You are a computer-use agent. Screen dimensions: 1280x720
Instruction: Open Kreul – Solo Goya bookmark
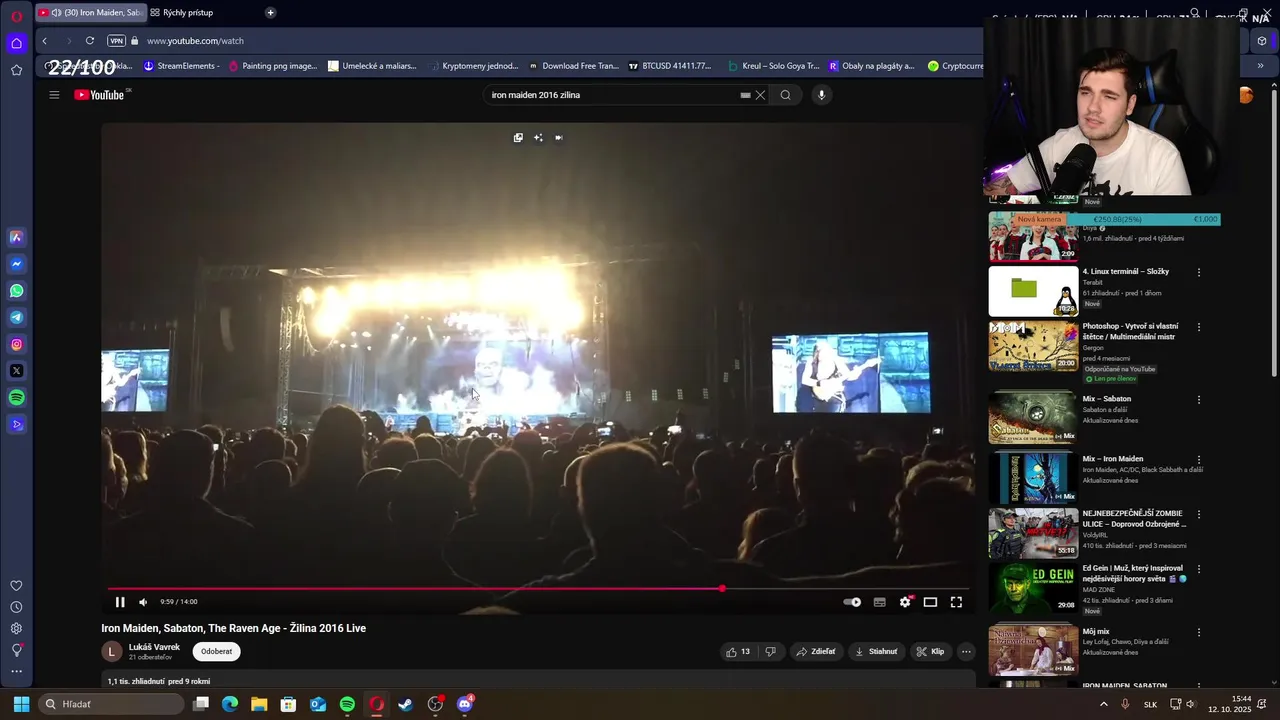pos(773,66)
